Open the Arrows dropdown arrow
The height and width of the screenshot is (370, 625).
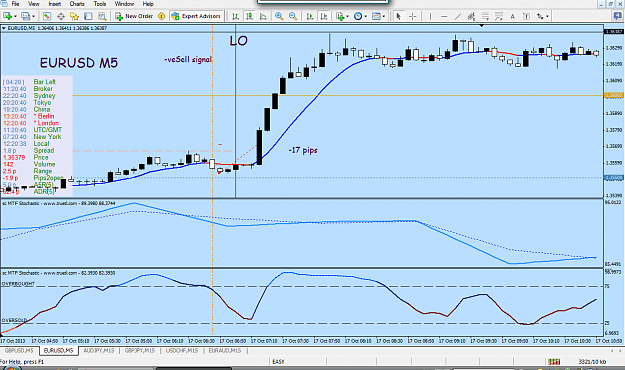tap(547, 16)
